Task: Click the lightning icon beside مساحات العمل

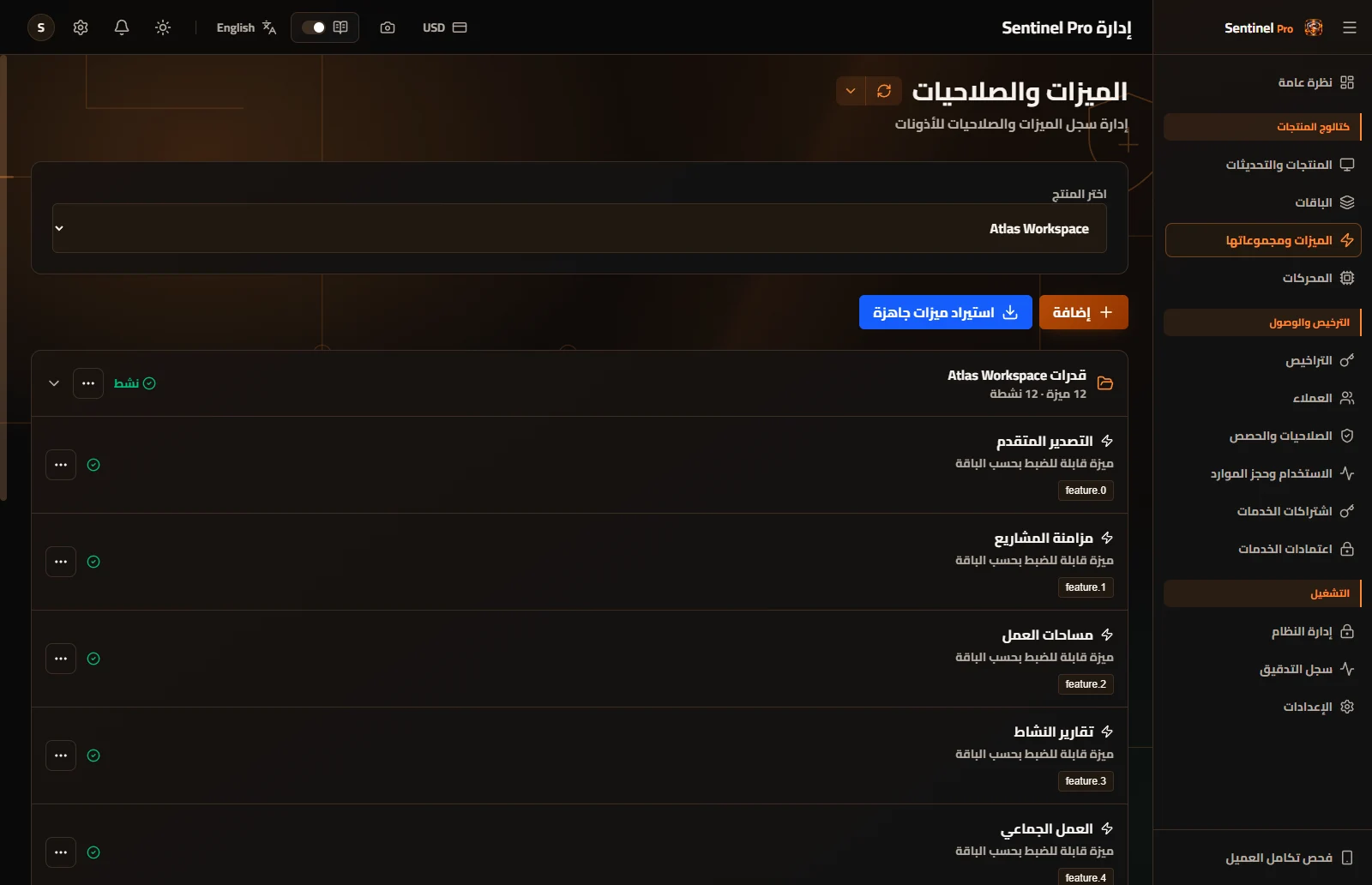Action: pyautogui.click(x=1107, y=635)
